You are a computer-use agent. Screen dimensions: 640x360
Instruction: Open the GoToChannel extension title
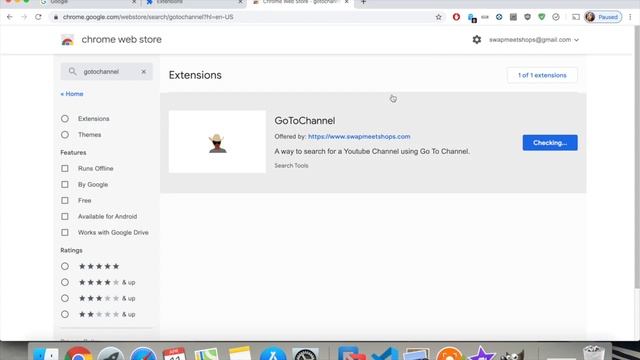(x=305, y=121)
